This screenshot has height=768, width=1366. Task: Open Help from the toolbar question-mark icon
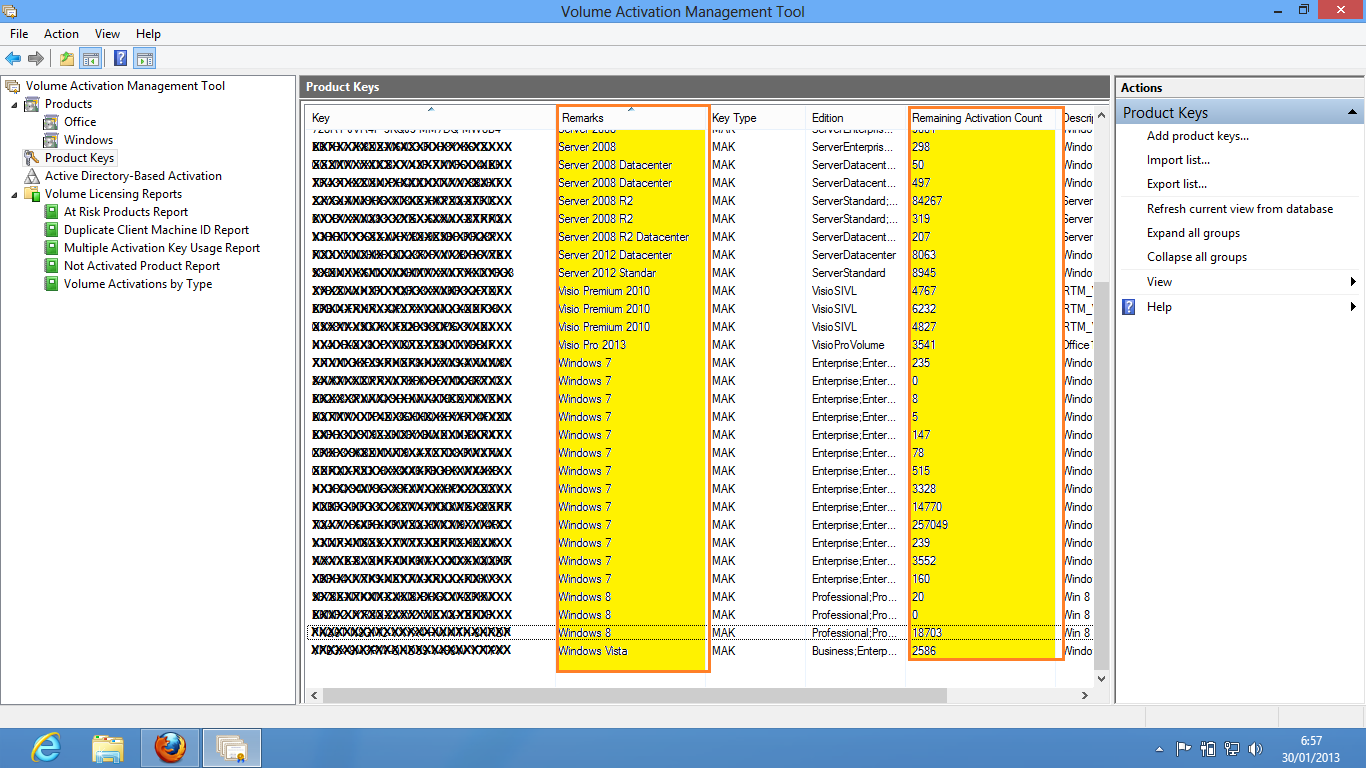coord(118,58)
